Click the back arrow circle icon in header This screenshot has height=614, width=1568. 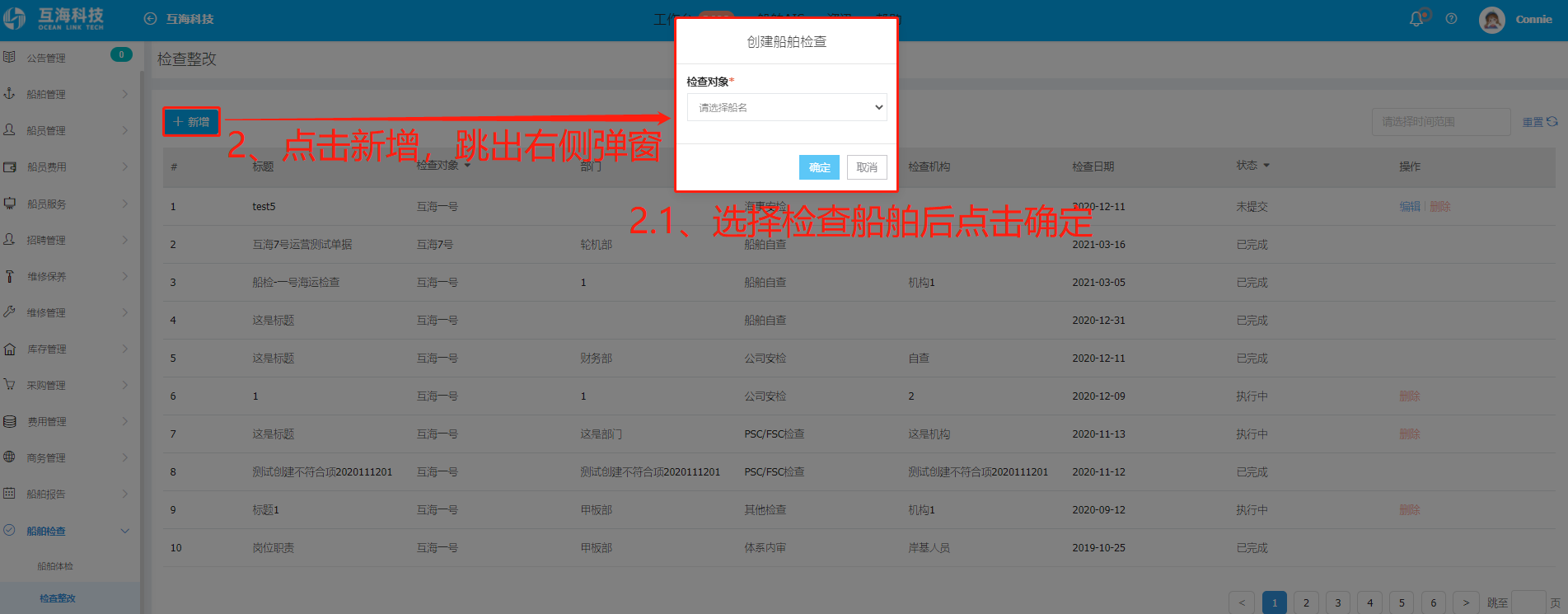pos(150,19)
